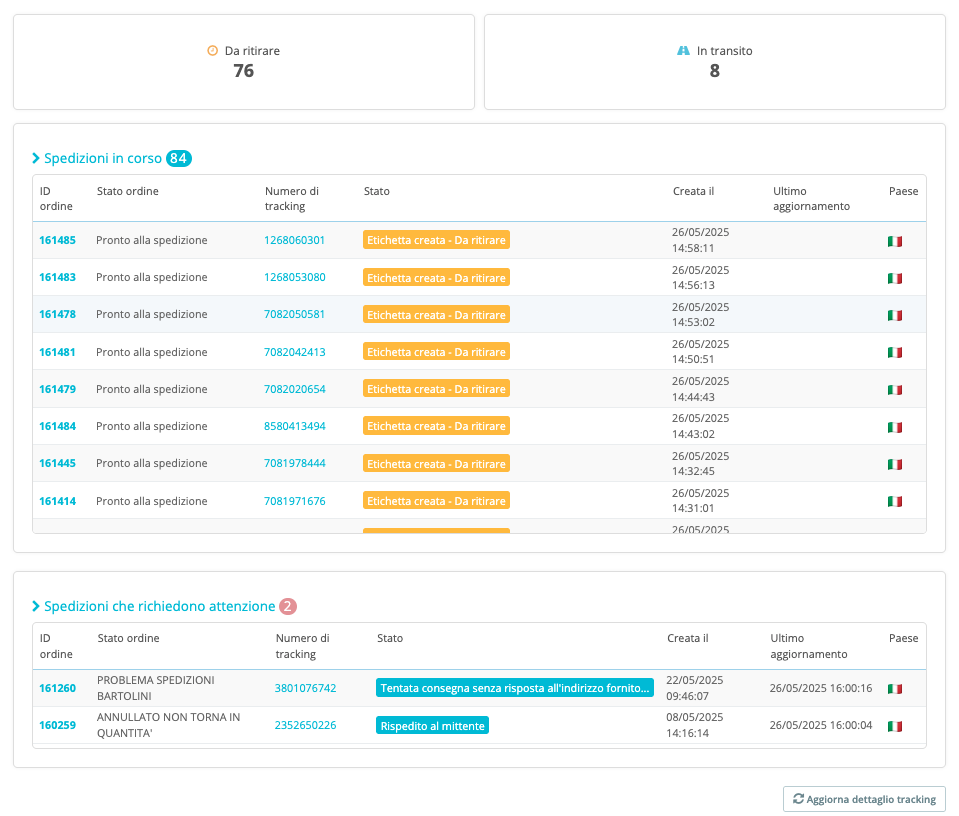Click the clock icon beside Da ritirare

pos(212,51)
